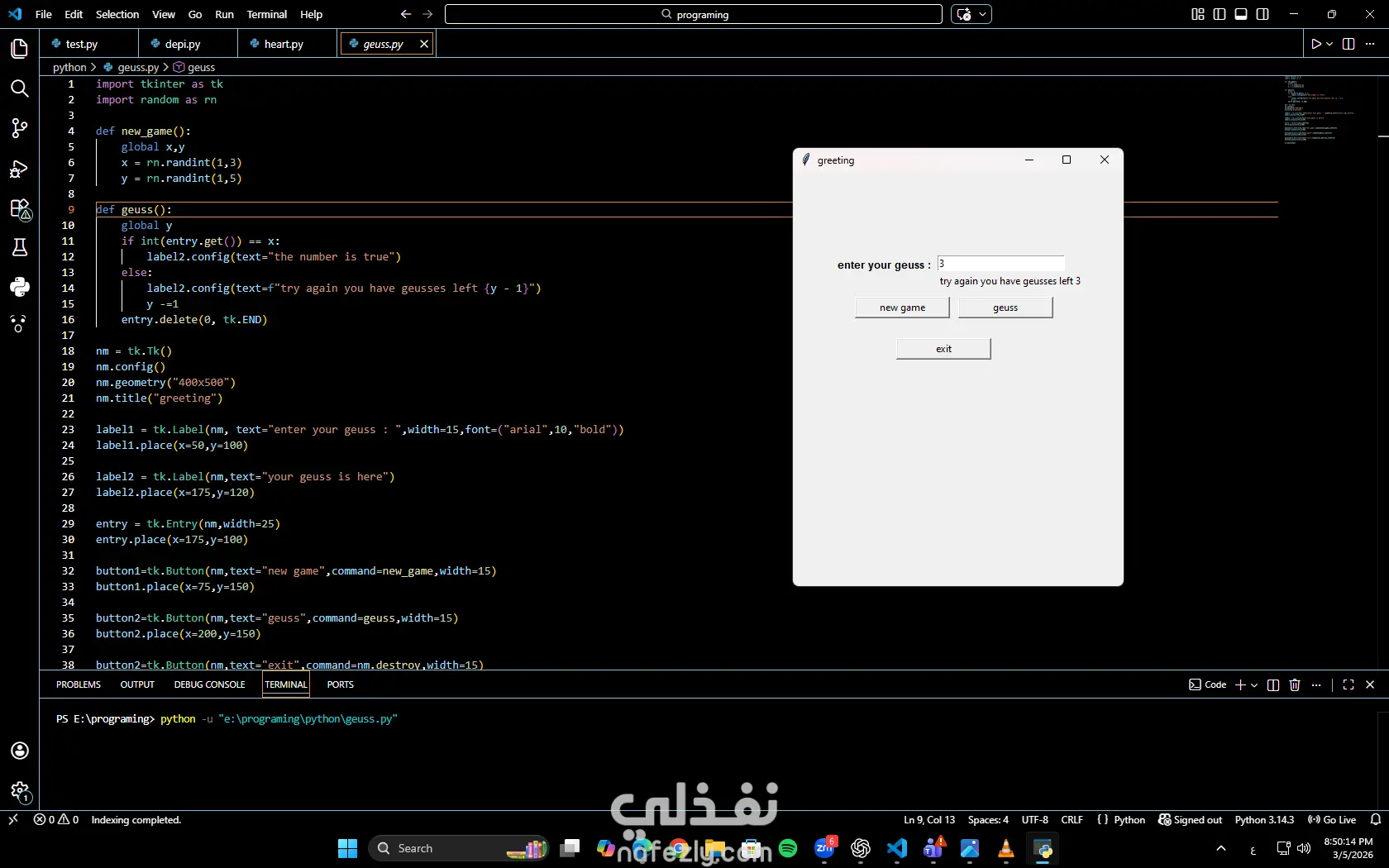Open File menu
Image resolution: width=1389 pixels, height=868 pixels.
[x=44, y=14]
